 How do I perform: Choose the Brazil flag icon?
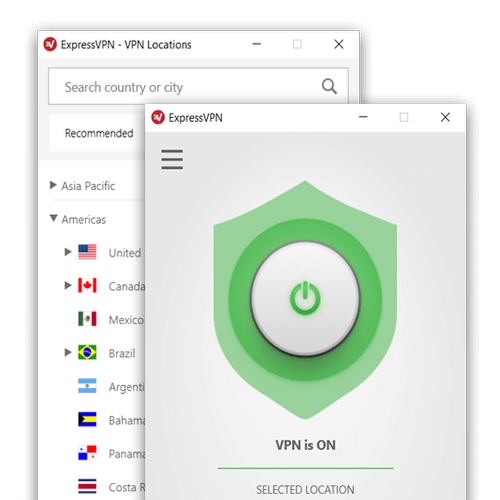coord(87,352)
